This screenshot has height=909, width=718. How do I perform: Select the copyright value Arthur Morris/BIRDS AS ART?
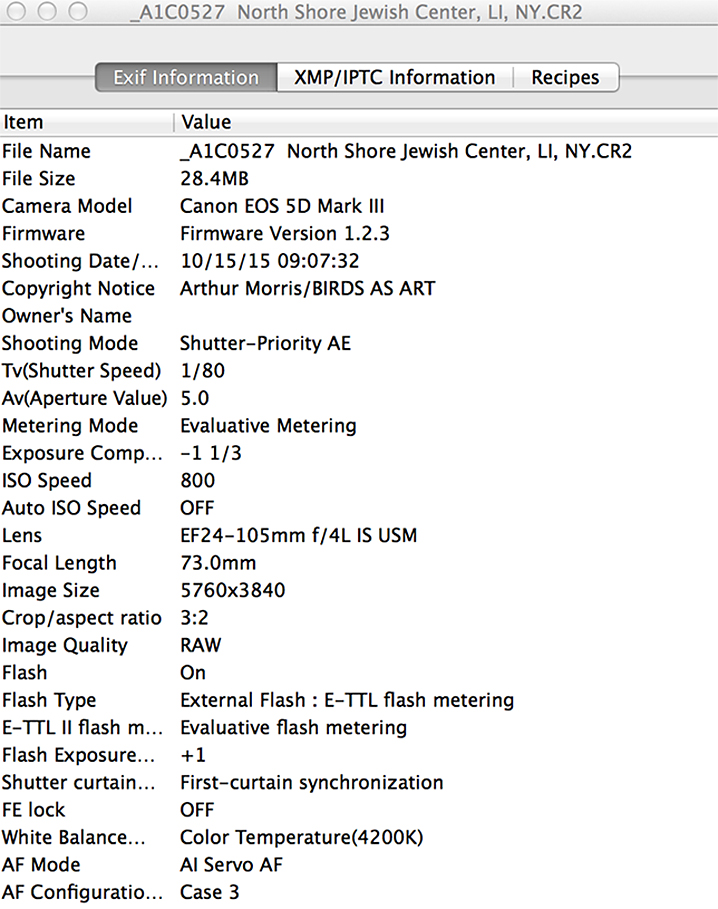tap(308, 289)
